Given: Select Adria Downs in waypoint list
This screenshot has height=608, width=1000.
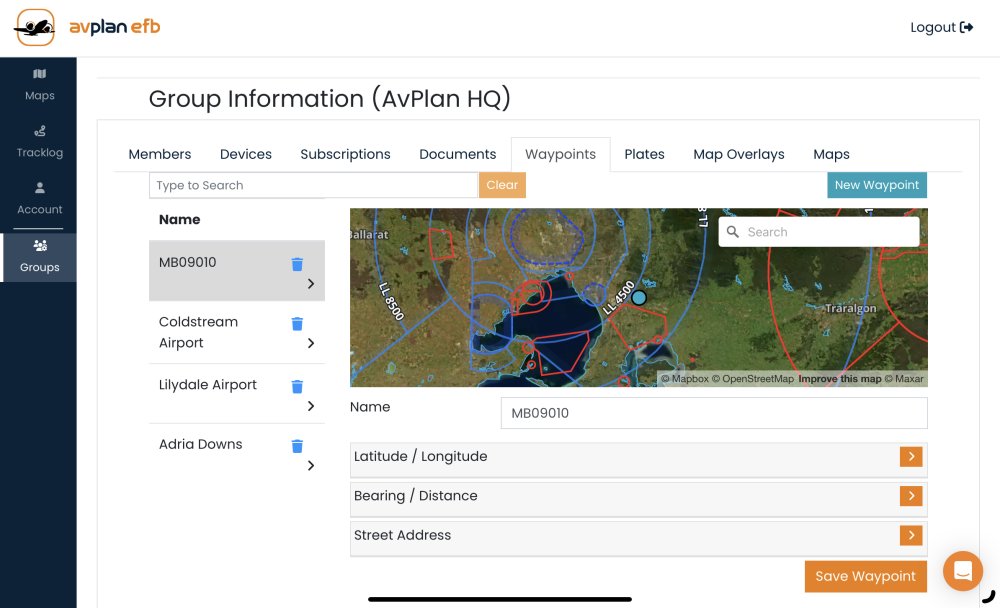Looking at the screenshot, I should pos(237,454).
